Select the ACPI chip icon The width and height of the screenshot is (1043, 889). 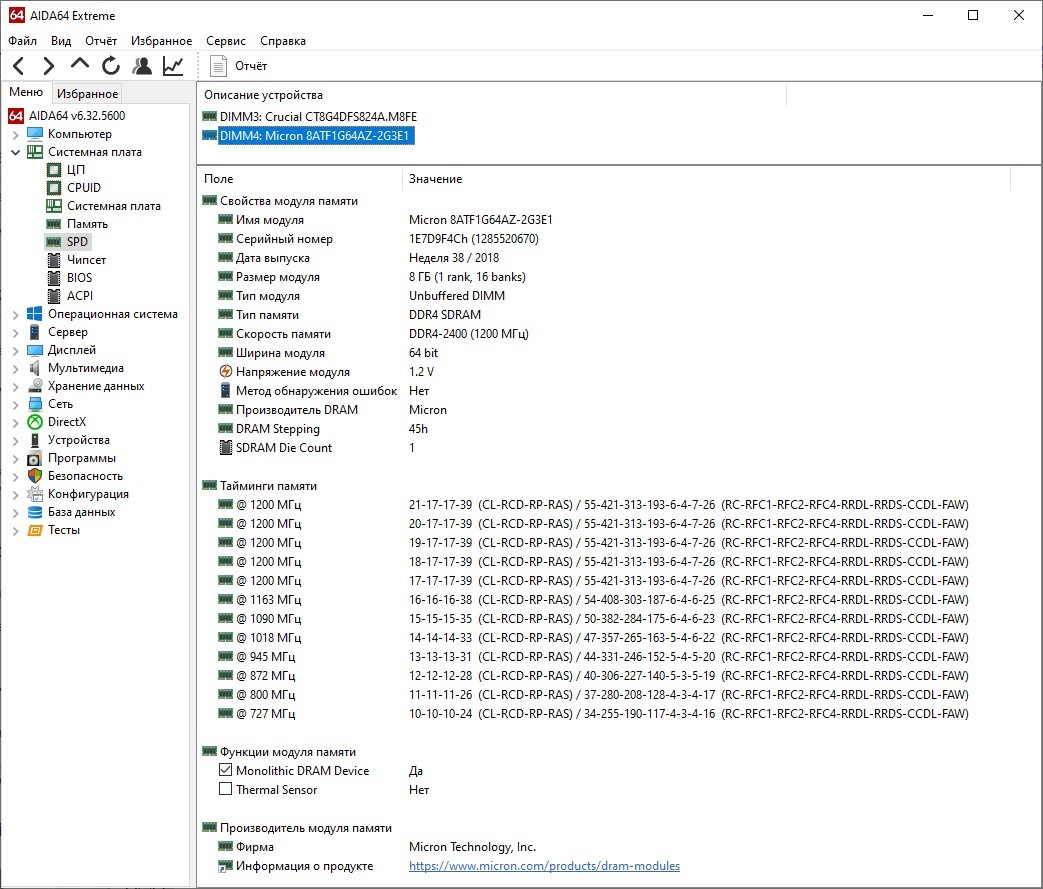point(54,296)
